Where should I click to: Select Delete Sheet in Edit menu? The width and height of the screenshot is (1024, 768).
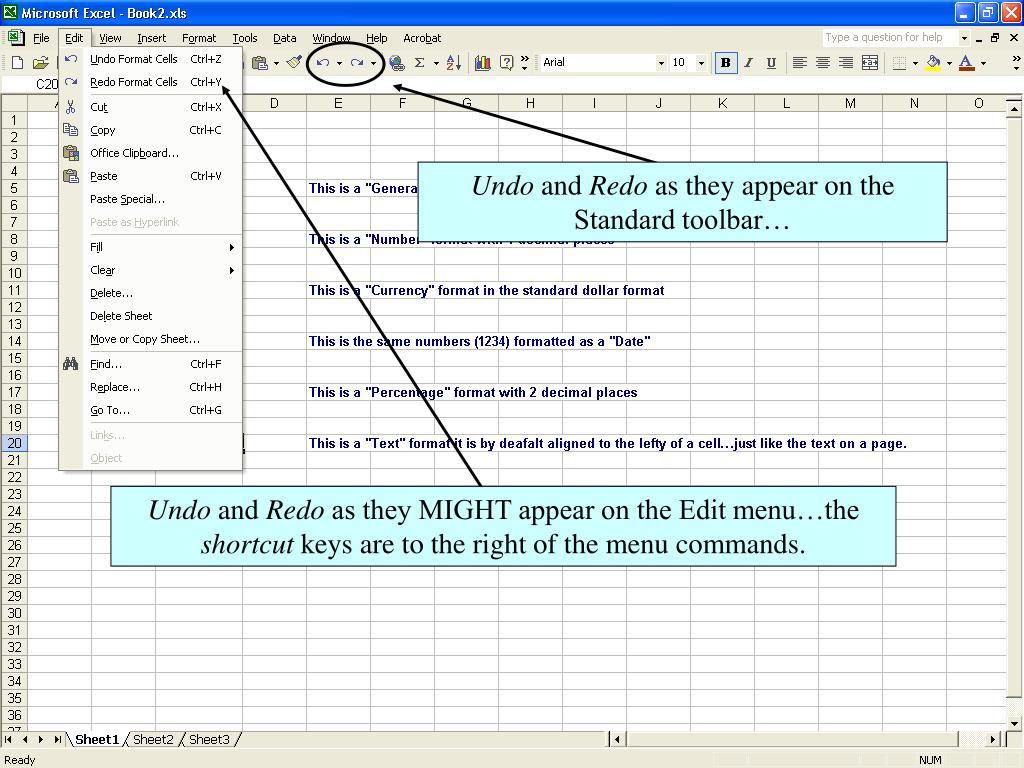click(x=150, y=316)
